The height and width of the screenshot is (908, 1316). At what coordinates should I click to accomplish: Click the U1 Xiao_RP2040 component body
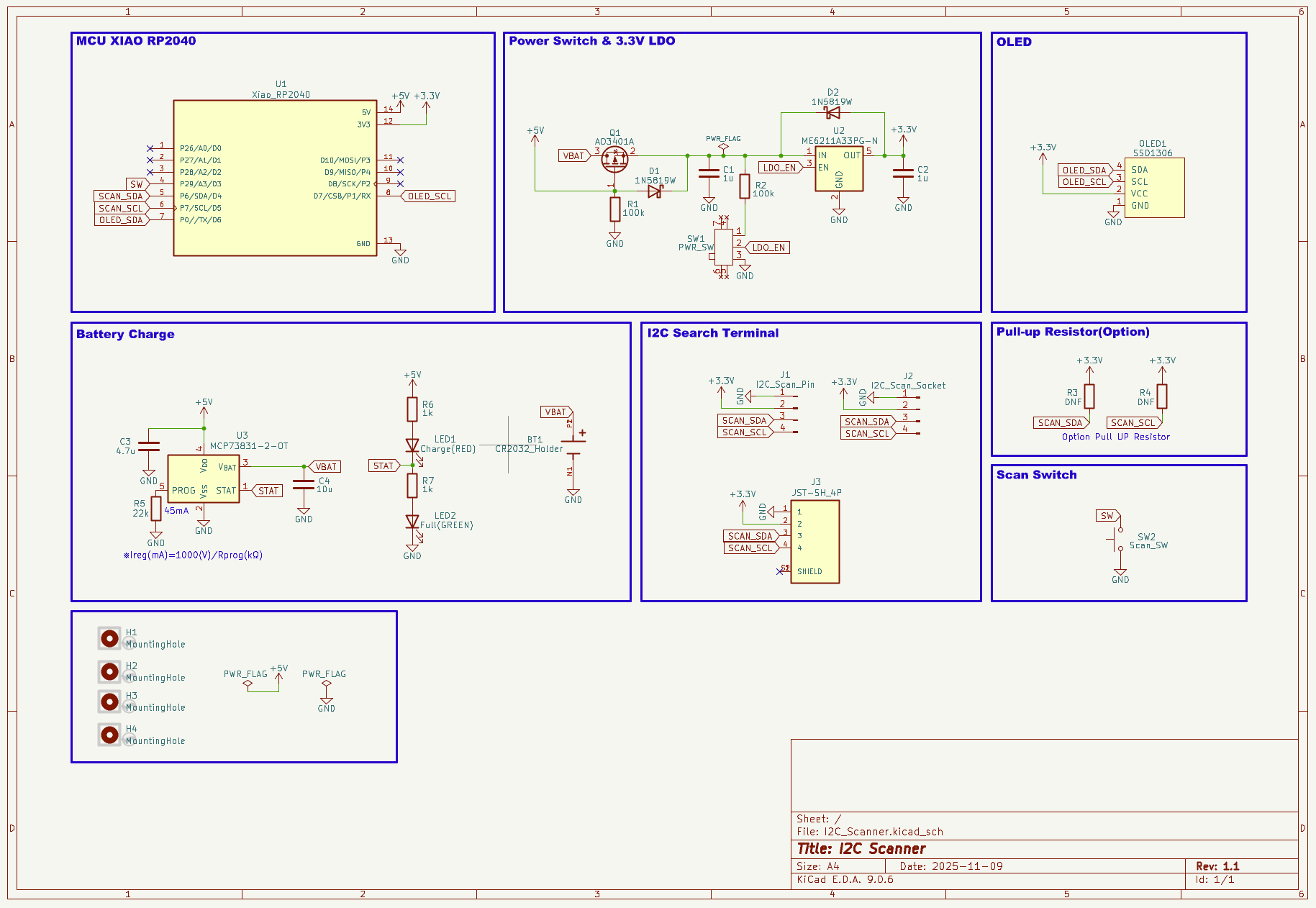click(275, 178)
